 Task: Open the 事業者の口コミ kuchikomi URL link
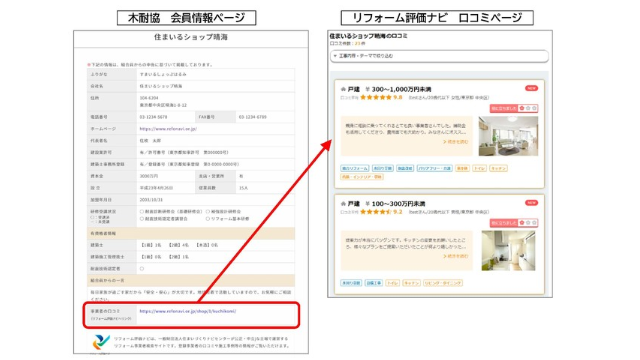(x=188, y=311)
